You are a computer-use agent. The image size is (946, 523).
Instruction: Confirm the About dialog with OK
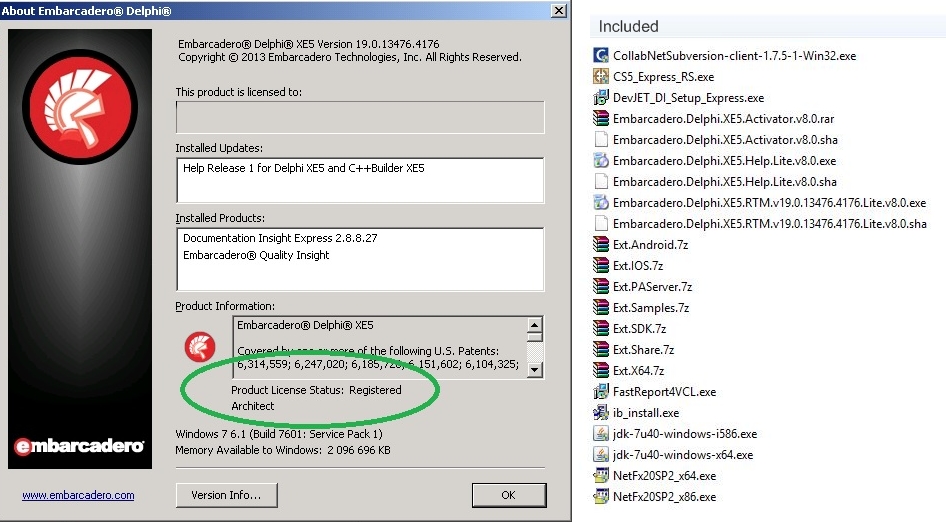509,495
